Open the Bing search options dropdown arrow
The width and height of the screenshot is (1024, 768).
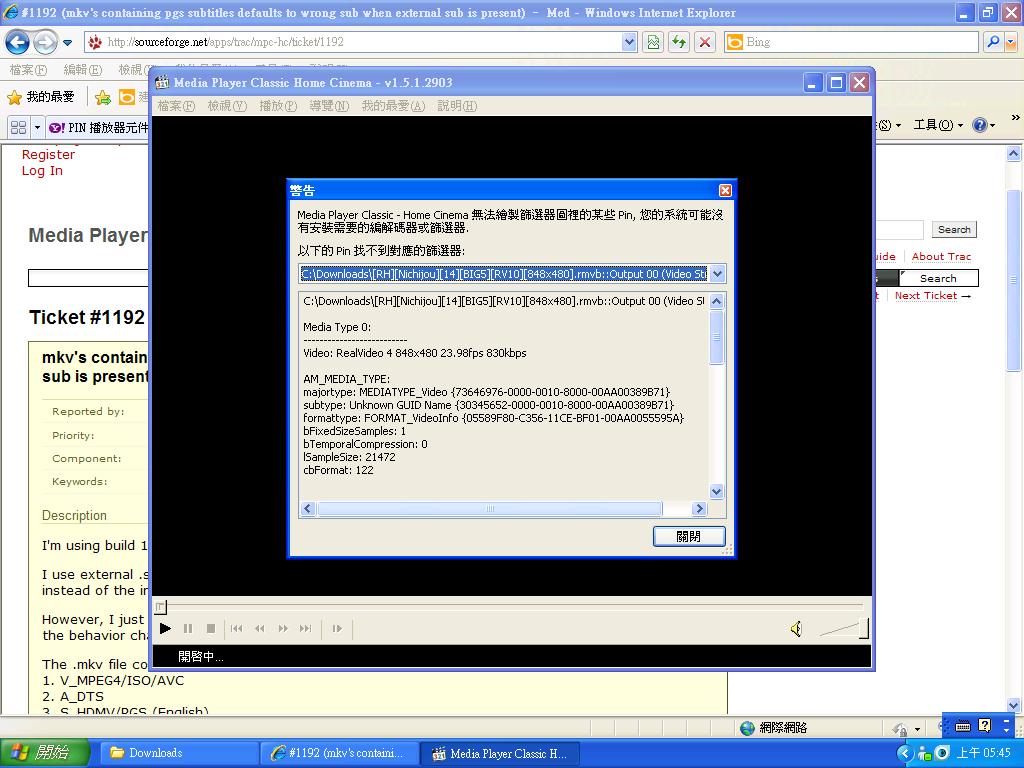(1011, 42)
